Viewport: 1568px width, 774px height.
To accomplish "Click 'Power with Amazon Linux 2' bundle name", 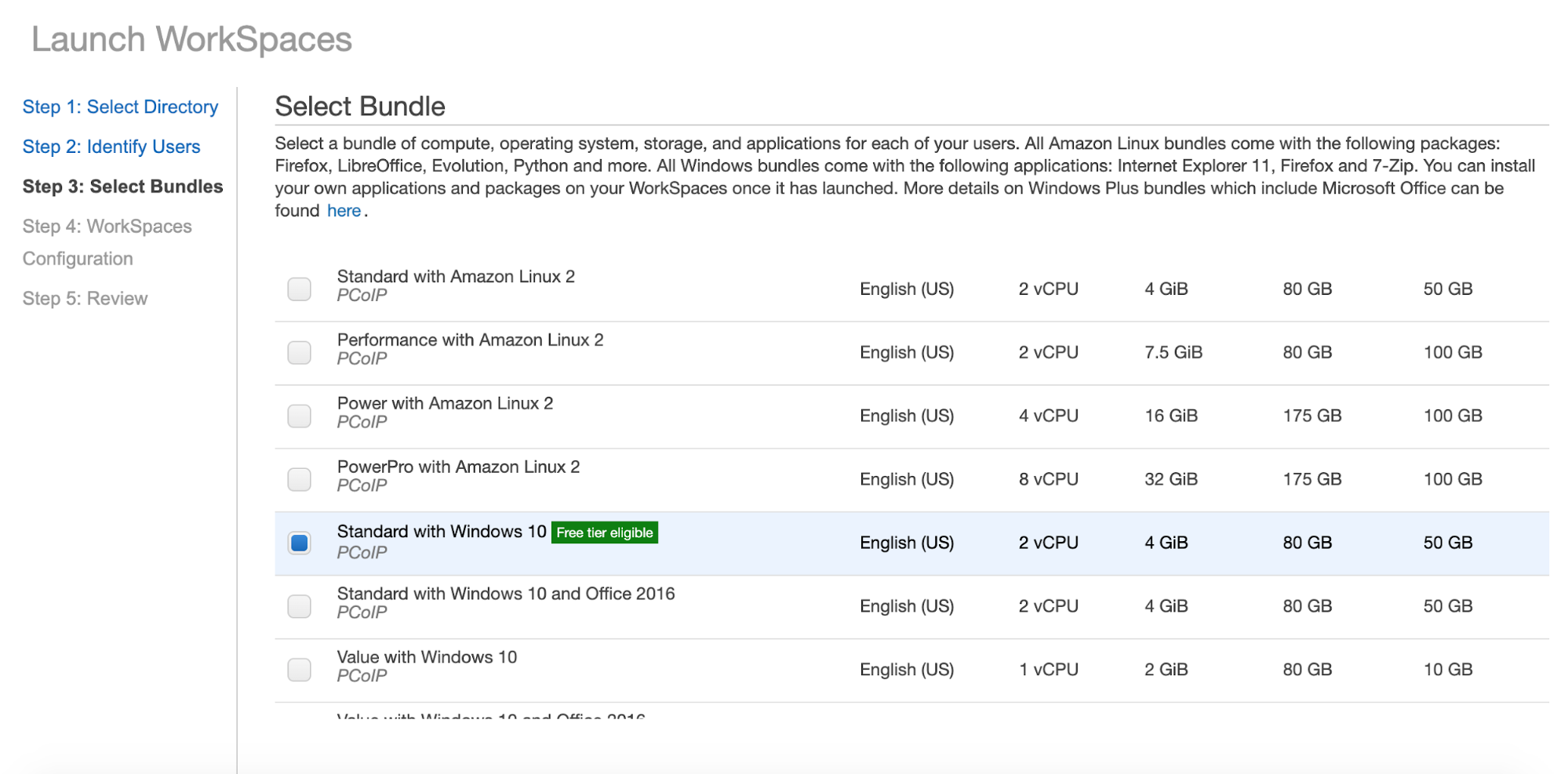I will pyautogui.click(x=445, y=404).
